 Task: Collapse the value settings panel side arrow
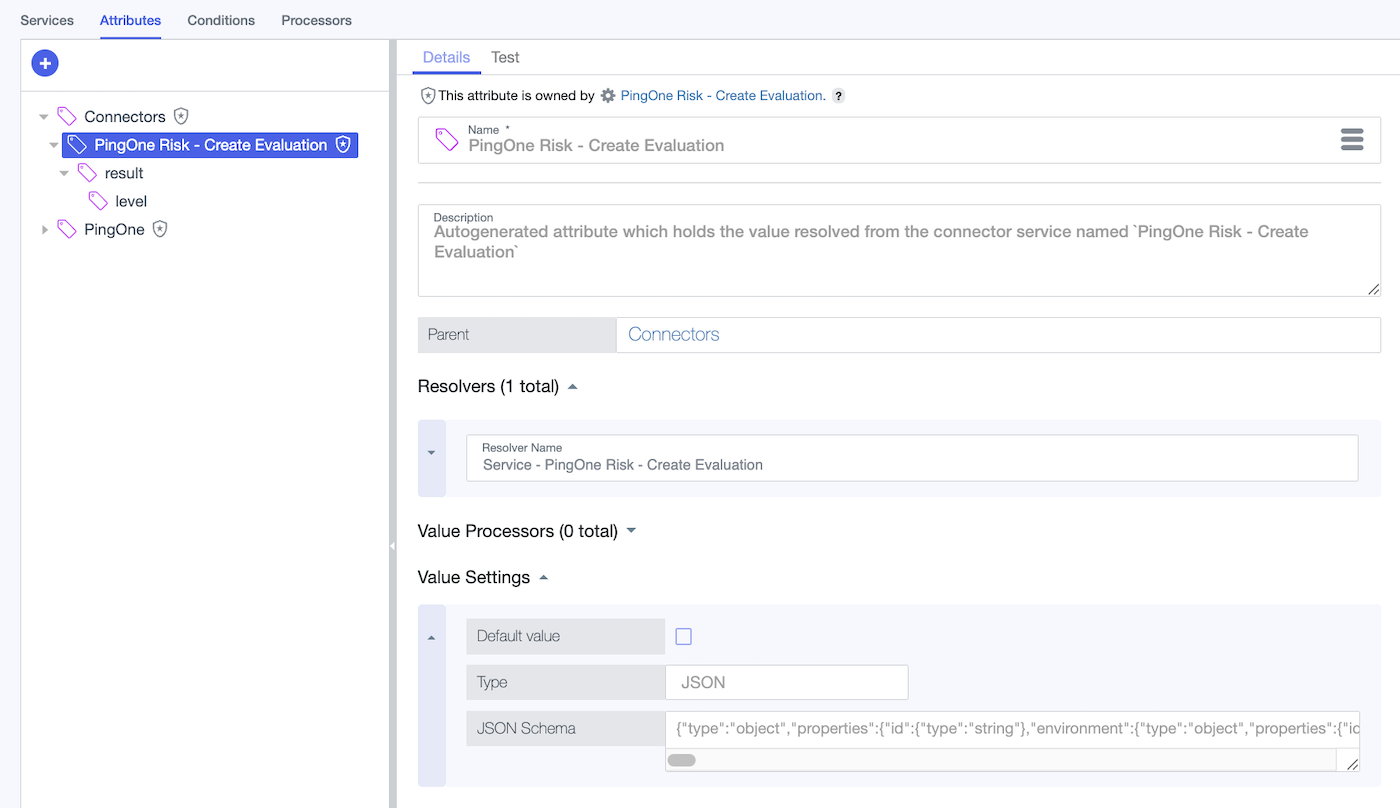432,638
